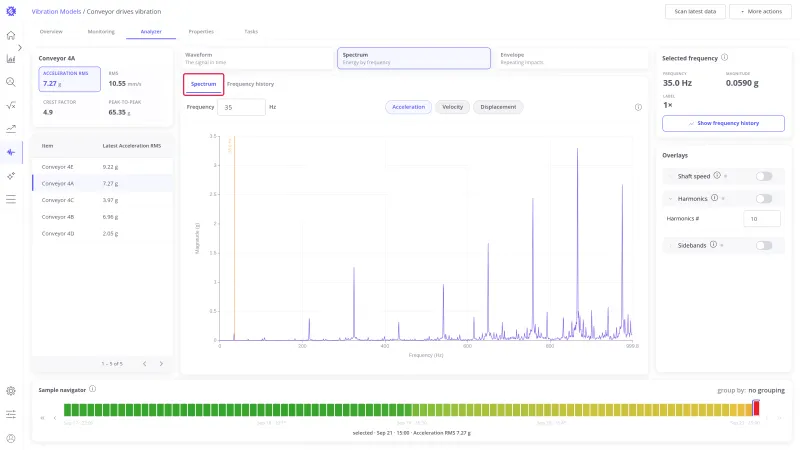This screenshot has width=800, height=450.
Task: Select Conveyor 4B row
Action: pos(103,217)
